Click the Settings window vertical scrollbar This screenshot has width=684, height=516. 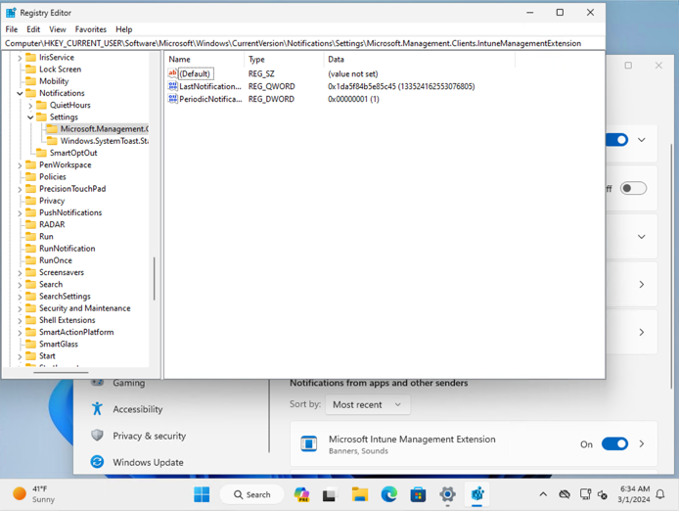click(671, 266)
